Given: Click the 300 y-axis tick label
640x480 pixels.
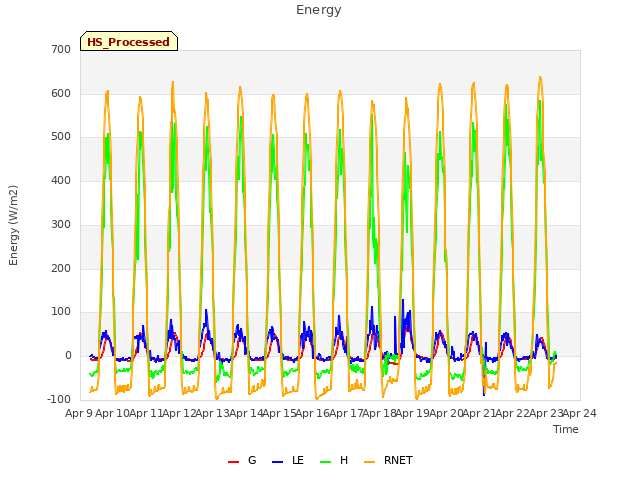Looking at the screenshot, I should coord(61,224).
